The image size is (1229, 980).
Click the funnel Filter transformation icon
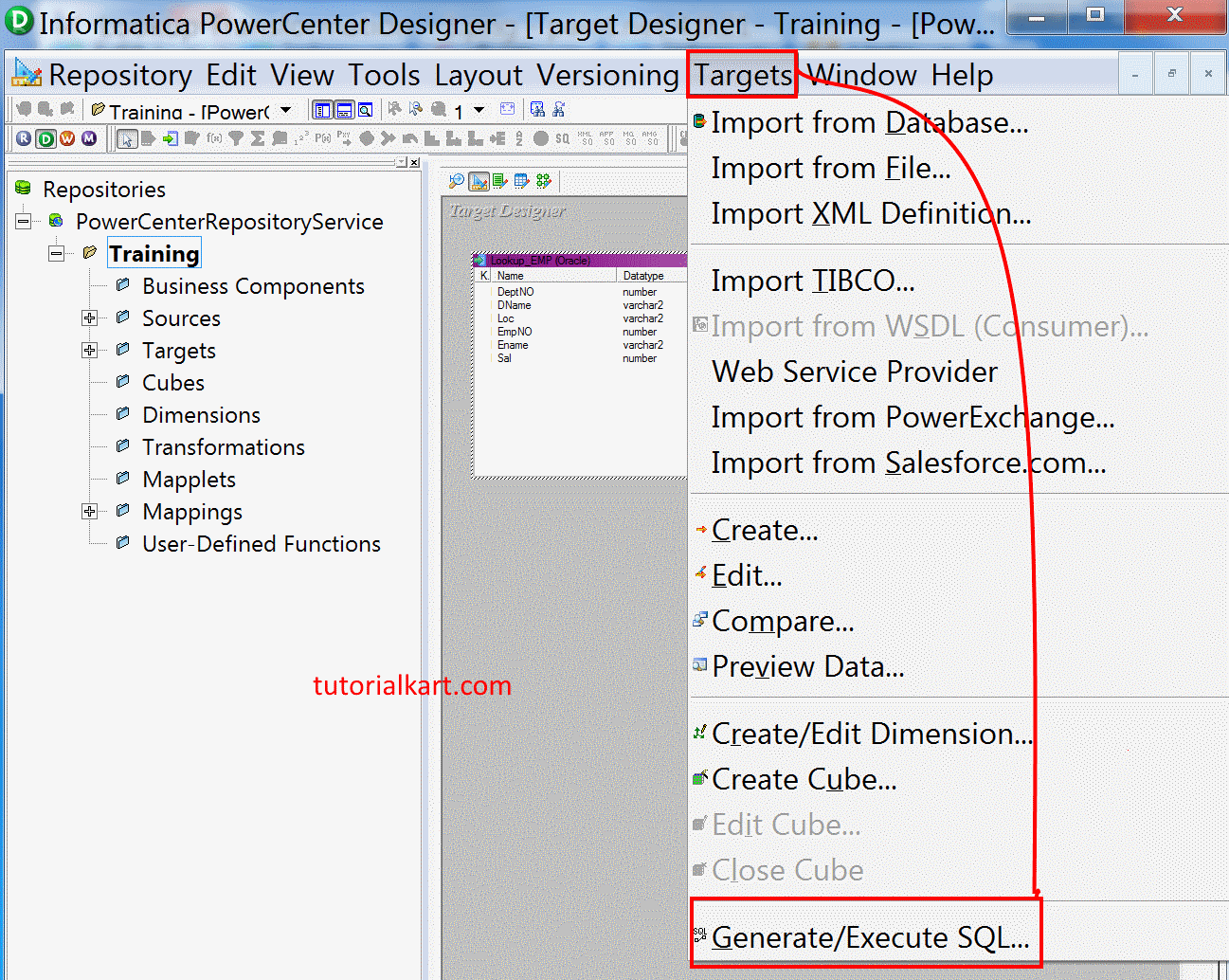(236, 138)
